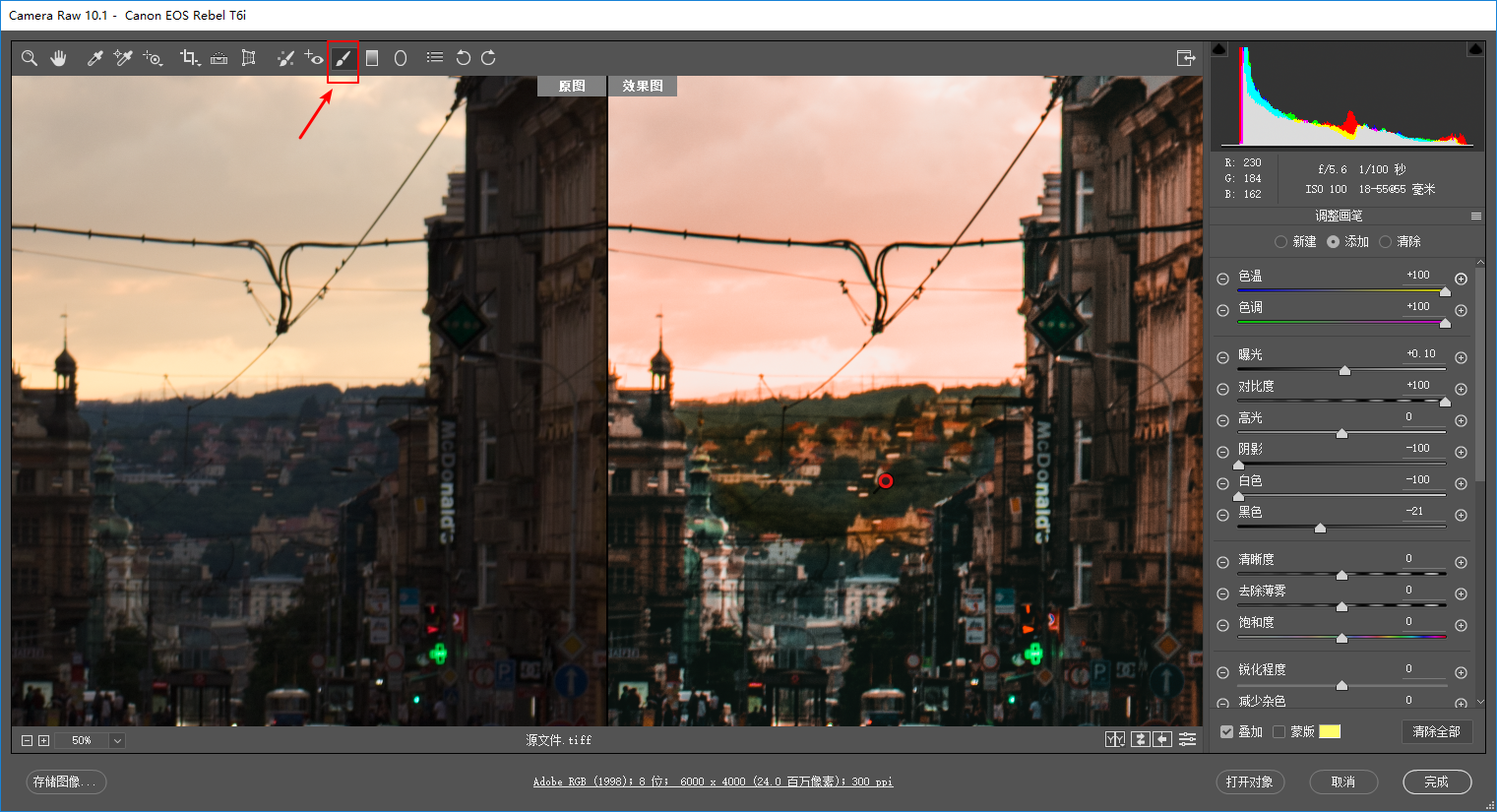This screenshot has height=812, width=1497.
Task: Select the White Balance eyedropper tool
Action: [x=95, y=58]
